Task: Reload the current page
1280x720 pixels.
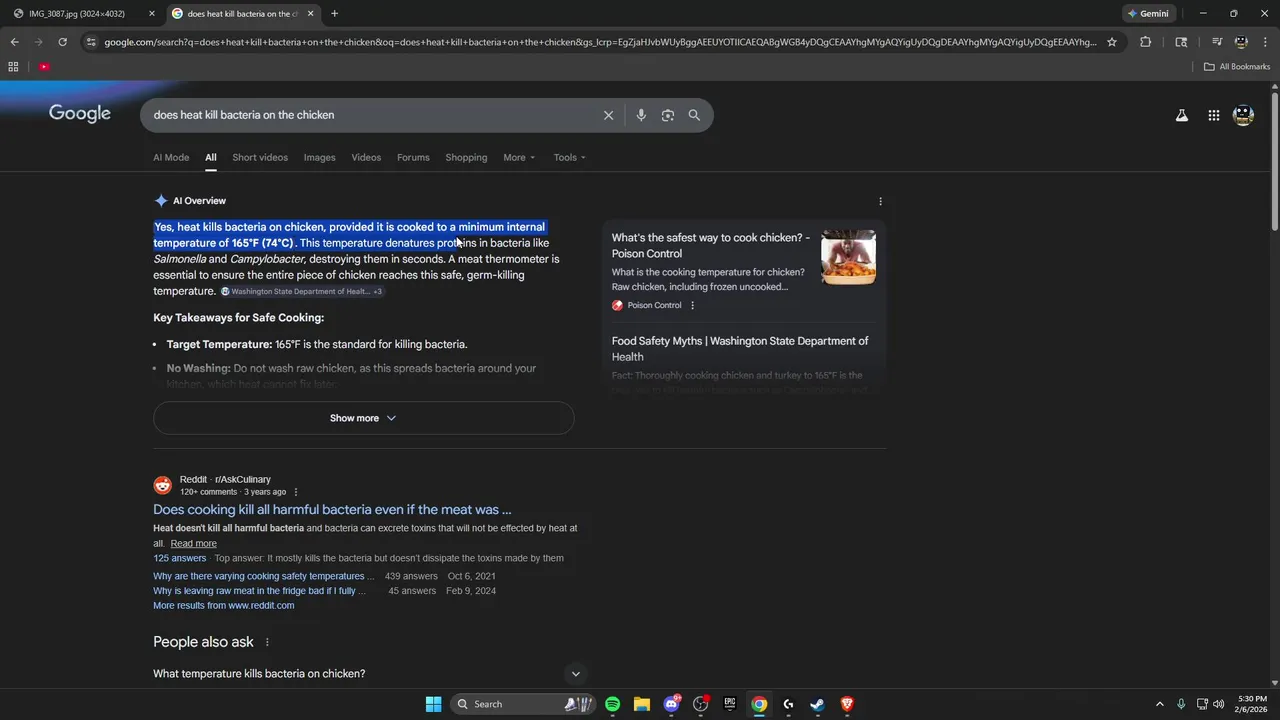Action: pos(62,42)
